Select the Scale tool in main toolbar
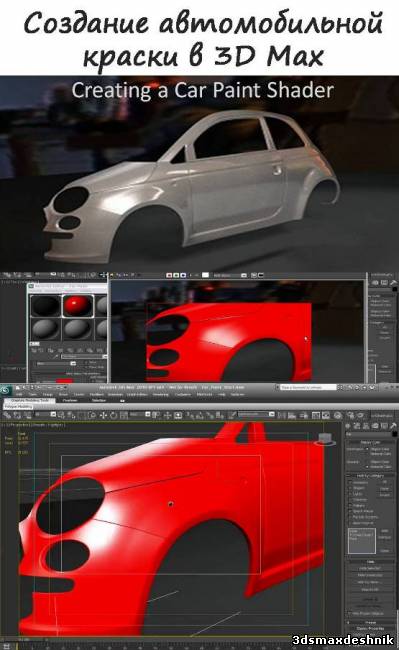Viewport: 399px width, 650px height. tap(123, 415)
